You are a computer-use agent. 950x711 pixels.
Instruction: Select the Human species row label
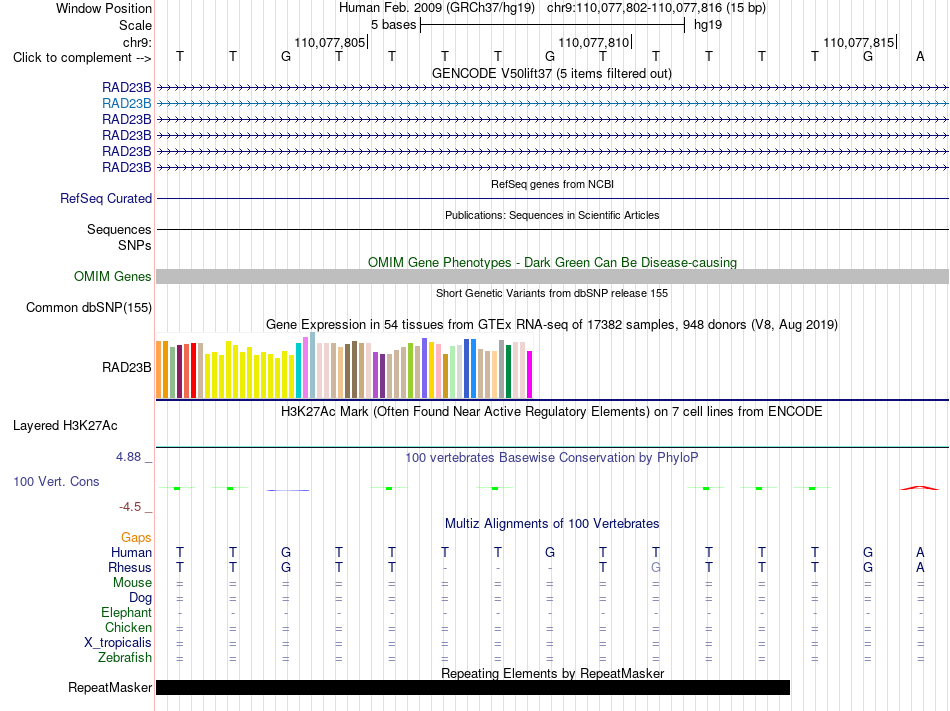tap(131, 552)
